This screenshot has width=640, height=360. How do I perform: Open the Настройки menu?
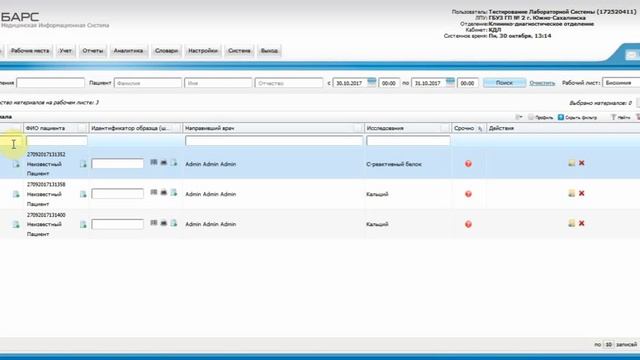(202, 51)
